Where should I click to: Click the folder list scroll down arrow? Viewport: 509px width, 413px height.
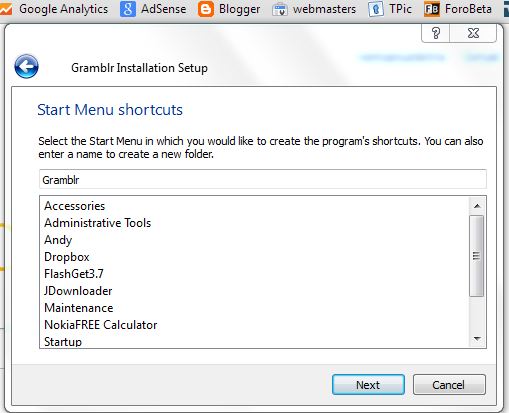tap(477, 339)
